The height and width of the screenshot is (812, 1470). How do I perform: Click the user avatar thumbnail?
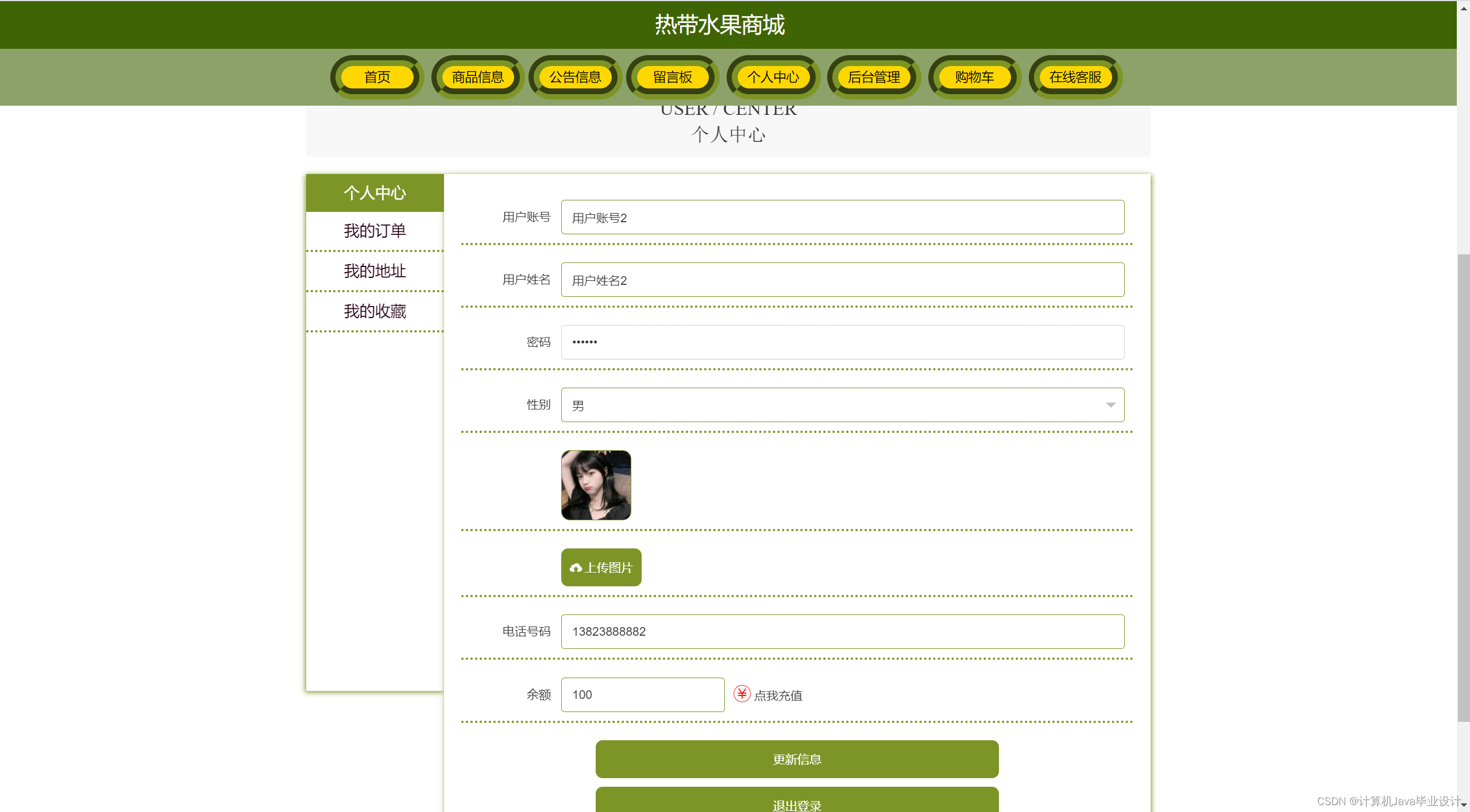(x=596, y=485)
